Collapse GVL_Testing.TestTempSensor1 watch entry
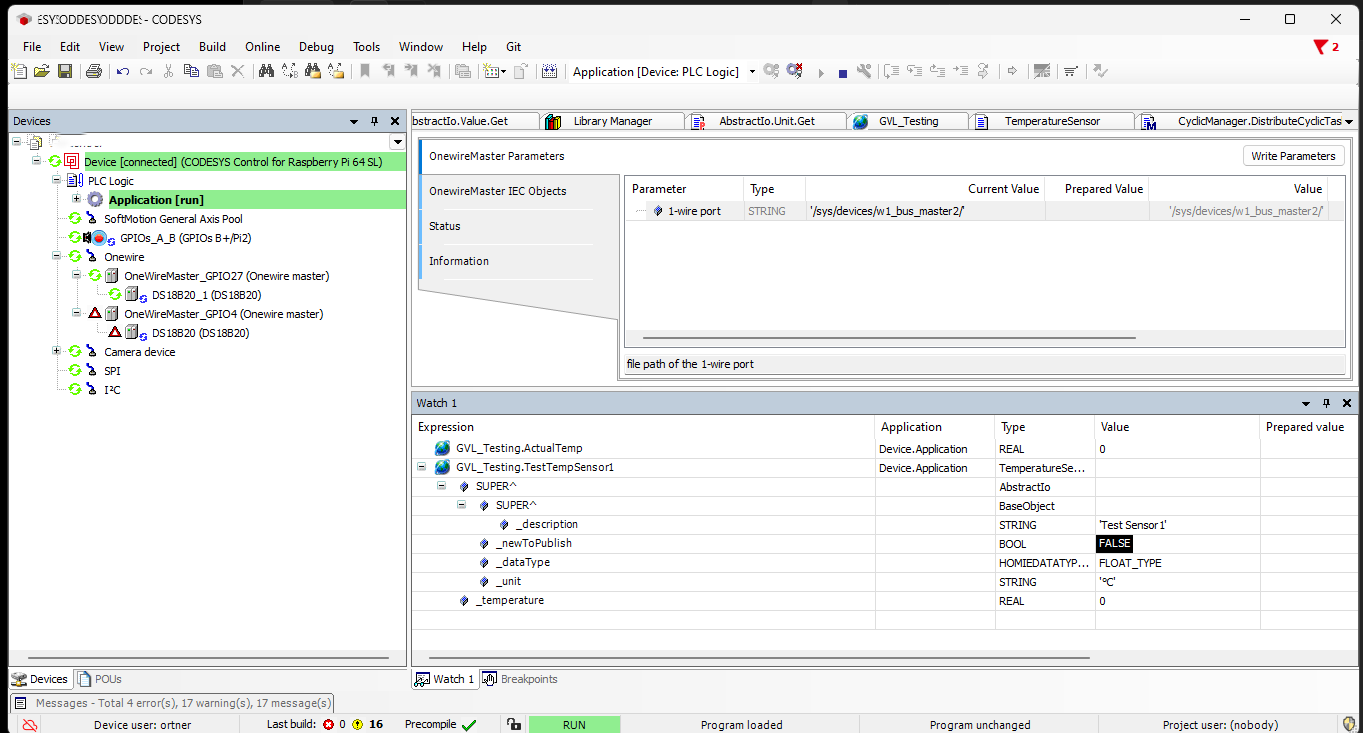The image size is (1363, 733). (421, 467)
